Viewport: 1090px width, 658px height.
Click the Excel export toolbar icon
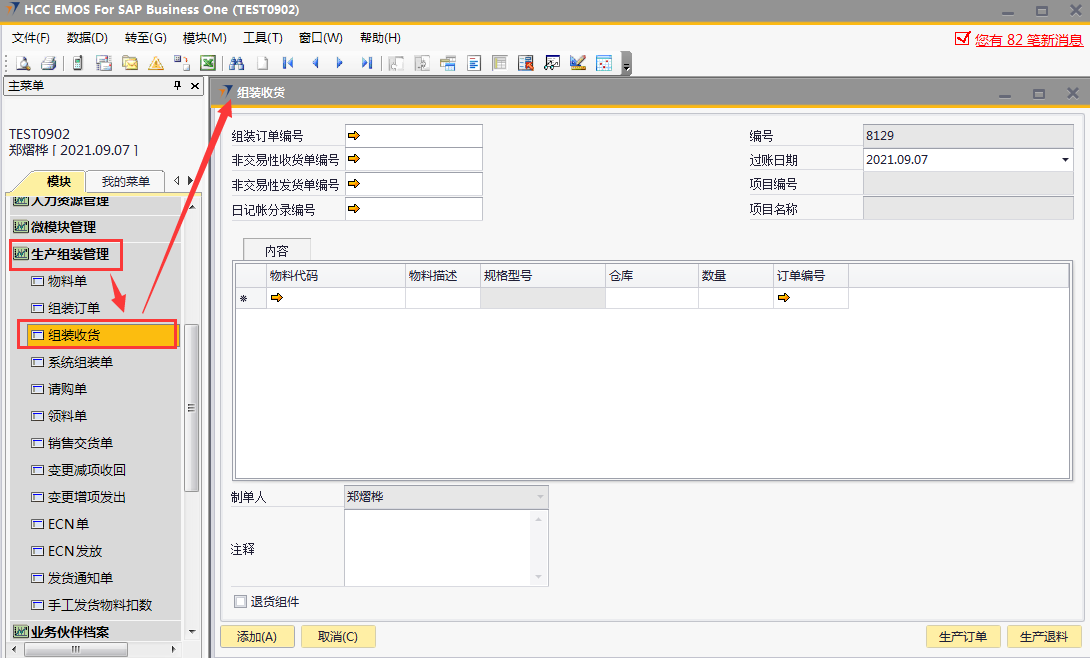208,63
